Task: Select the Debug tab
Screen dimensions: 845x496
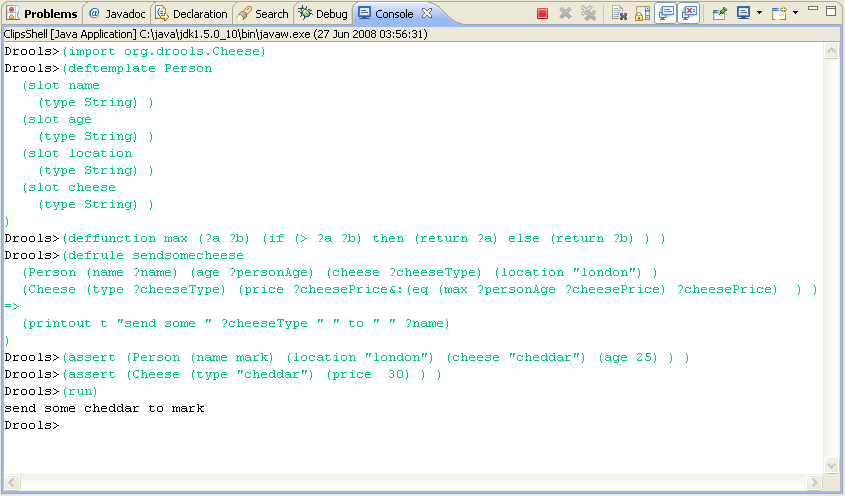Action: [323, 14]
